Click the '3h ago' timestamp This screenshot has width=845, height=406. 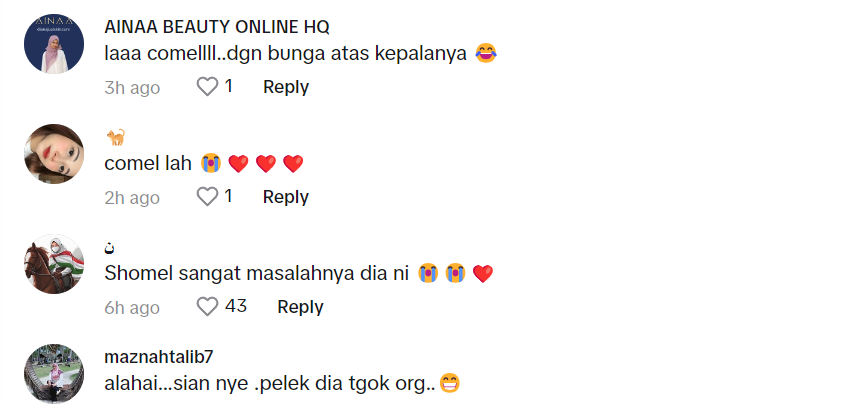coord(132,87)
